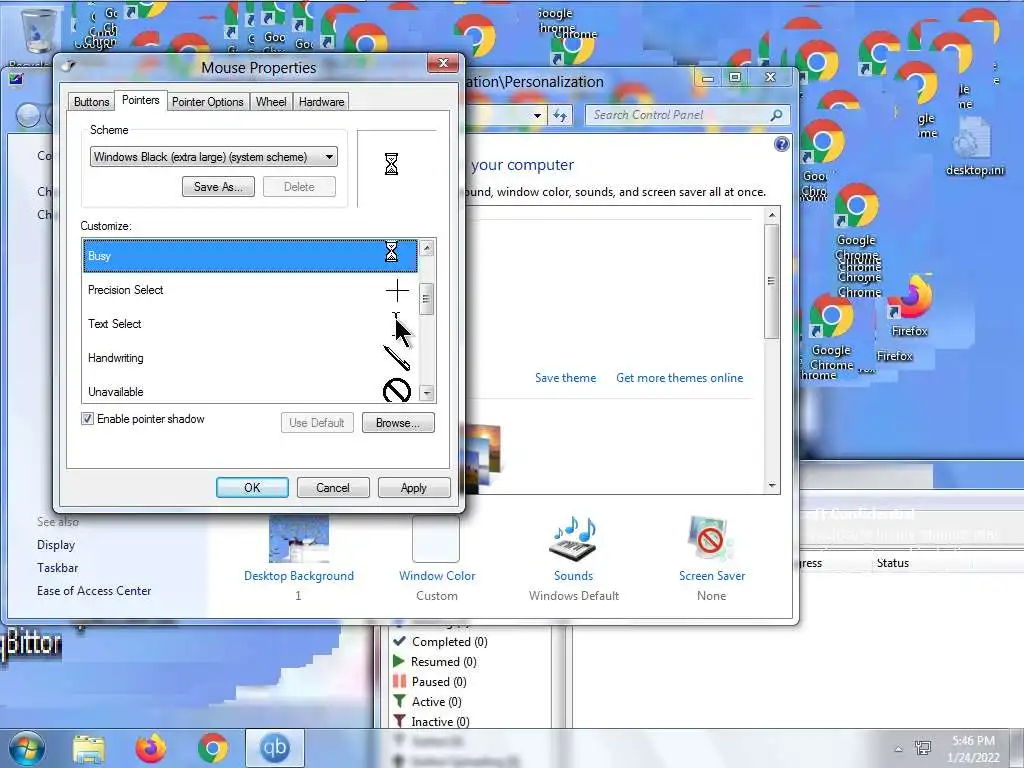Select Inactive (0) filter in qBittorrent
The image size is (1024, 768).
point(431,722)
